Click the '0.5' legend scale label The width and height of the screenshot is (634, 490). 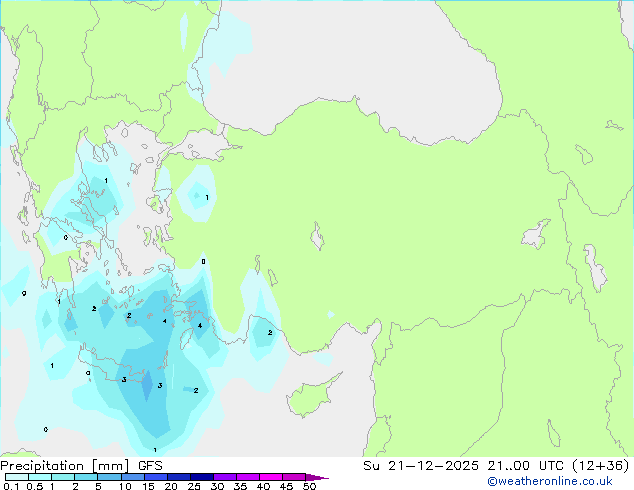(34, 486)
